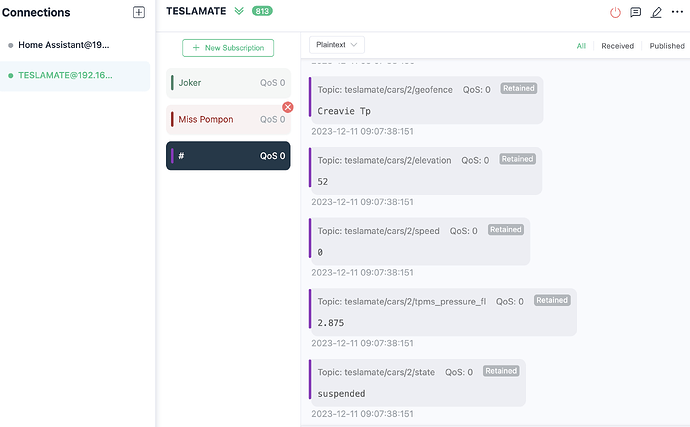Click the New Subscription button
Viewport: 690px width, 427px height.
[x=228, y=48]
